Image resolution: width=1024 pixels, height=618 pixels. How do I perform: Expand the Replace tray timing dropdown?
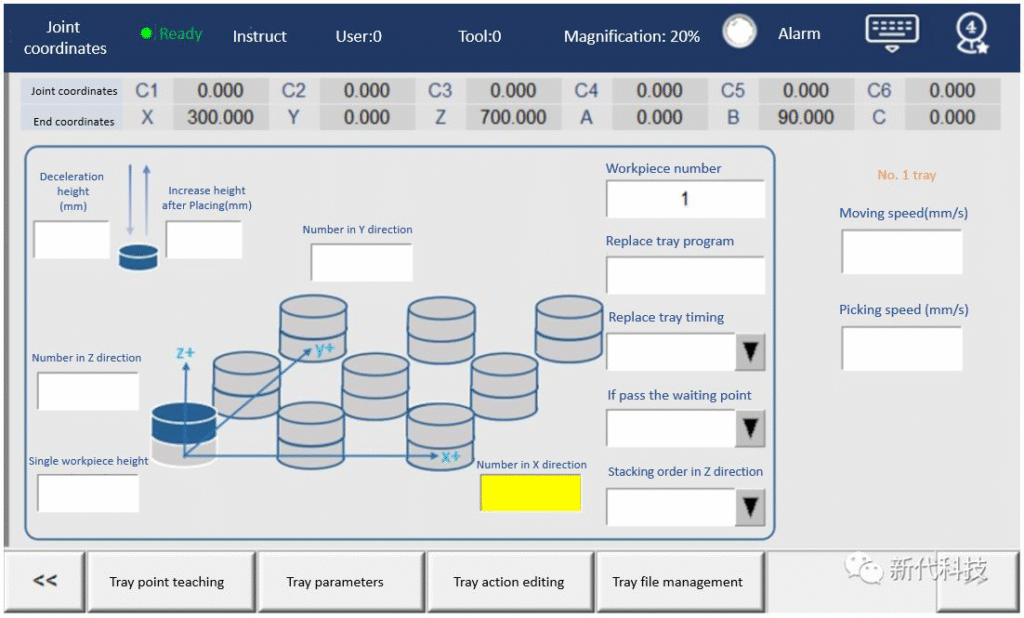pos(750,352)
